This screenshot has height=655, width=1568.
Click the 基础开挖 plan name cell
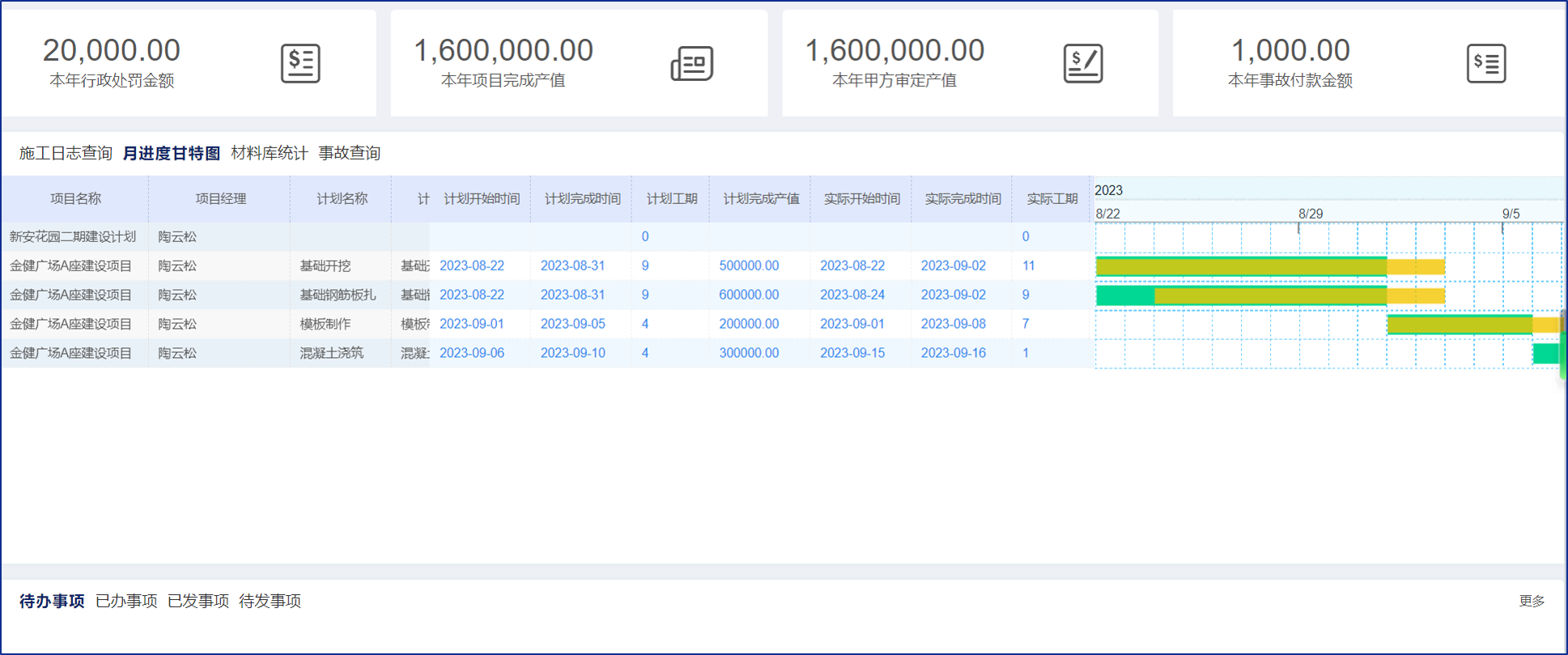[x=325, y=266]
